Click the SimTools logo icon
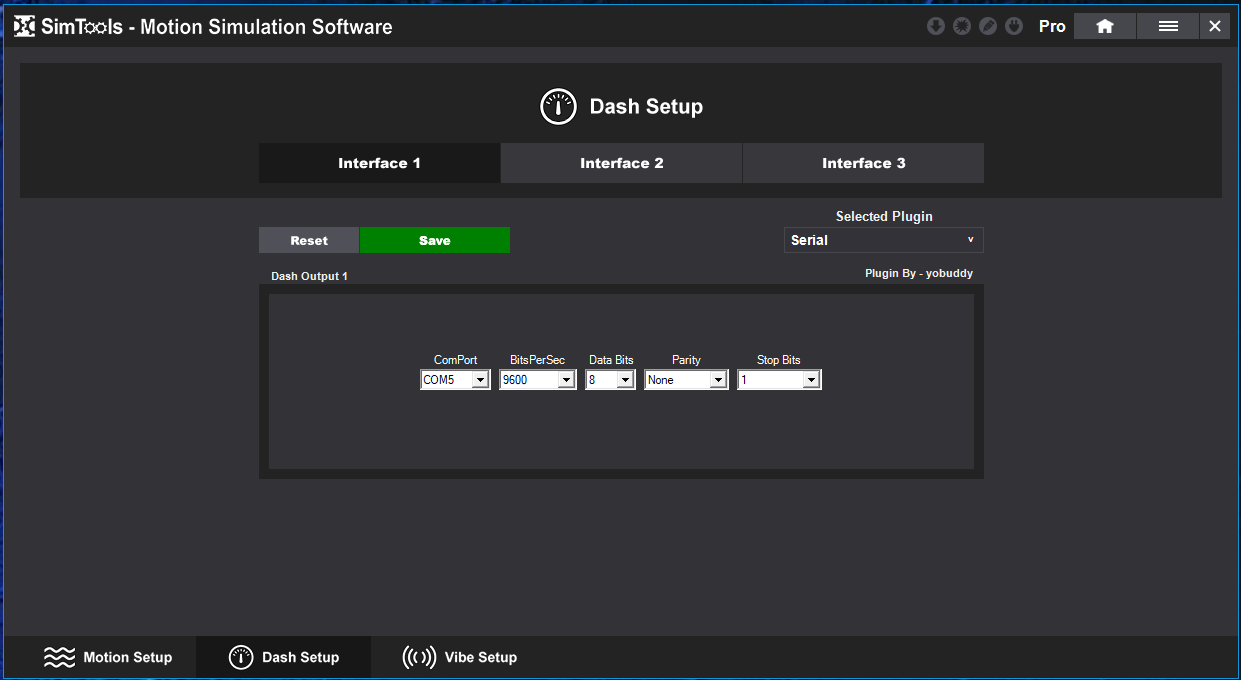Viewport: 1241px width, 680px height. coord(25,27)
